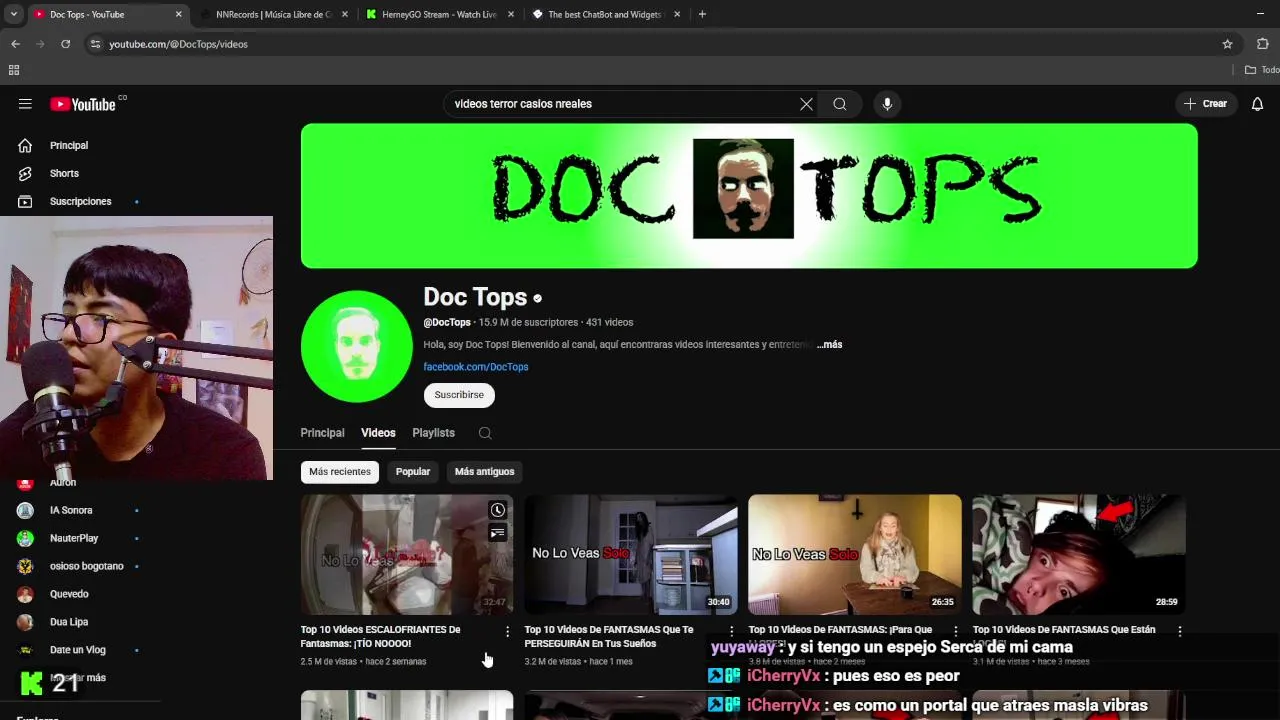Image resolution: width=1280 pixels, height=720 pixels.
Task: Switch to The best ChatBot tab
Action: [x=606, y=14]
